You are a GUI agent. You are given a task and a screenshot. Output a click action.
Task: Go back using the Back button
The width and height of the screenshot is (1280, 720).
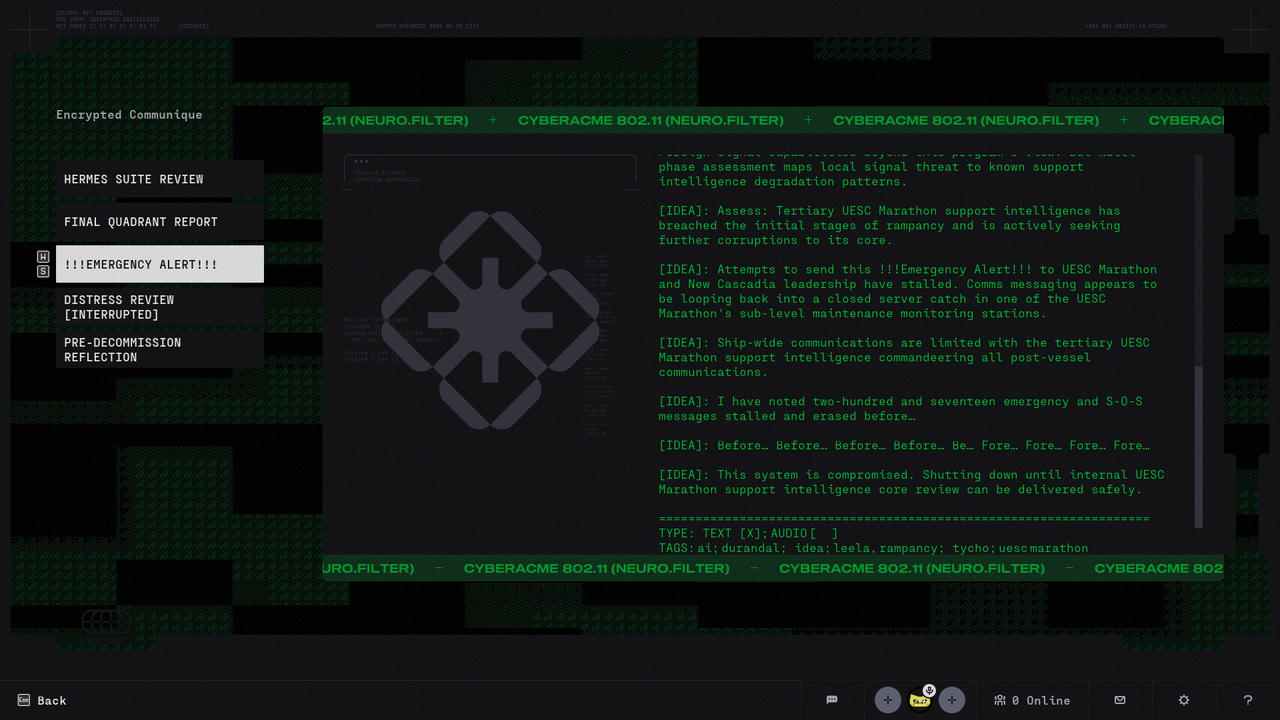(x=42, y=700)
